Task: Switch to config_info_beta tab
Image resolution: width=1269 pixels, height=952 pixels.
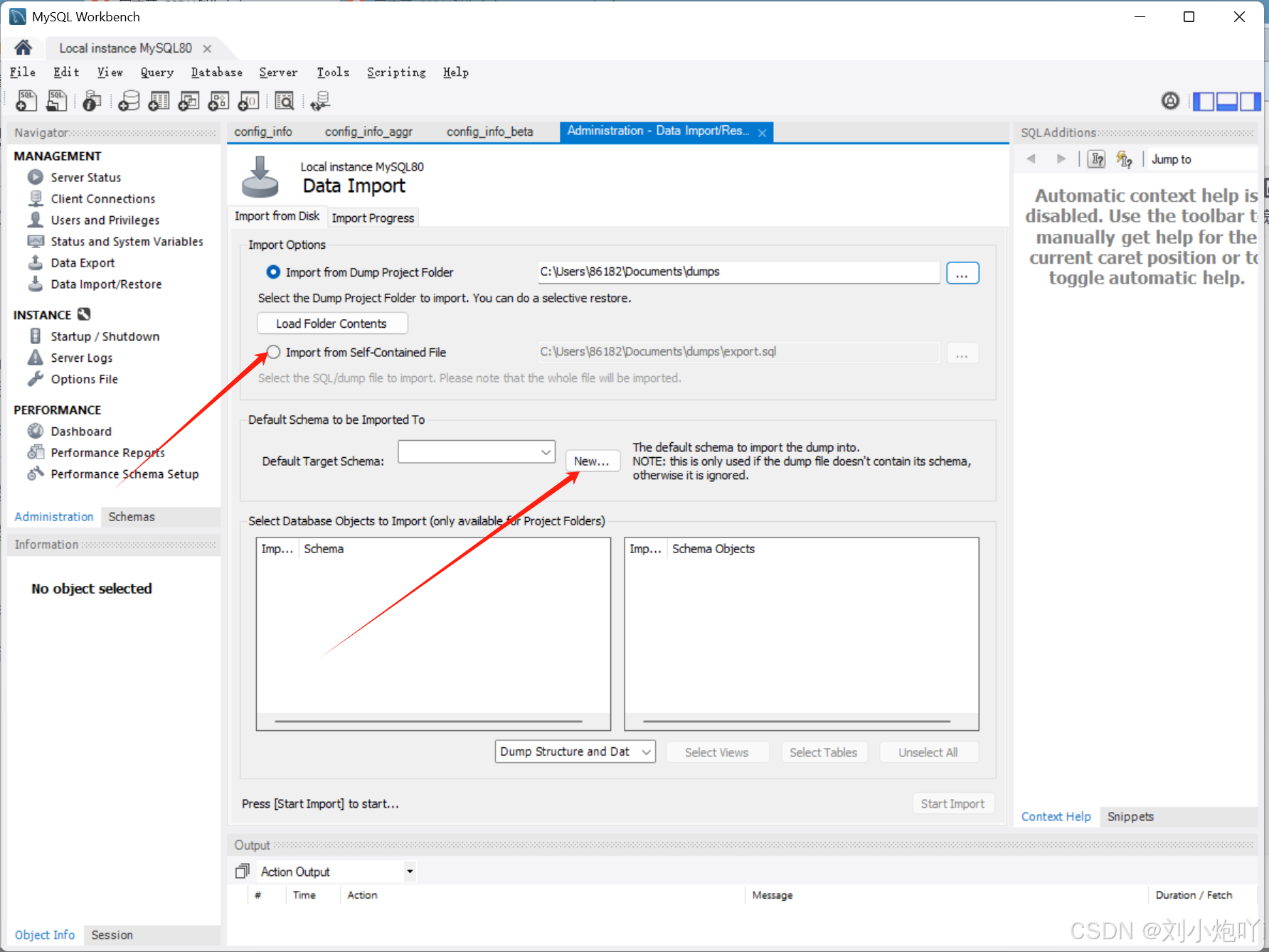Action: 489,132
